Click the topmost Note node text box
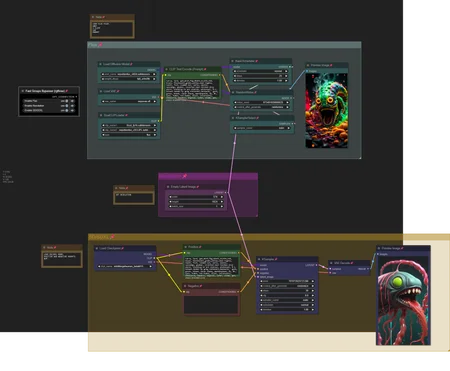 (x=112, y=29)
